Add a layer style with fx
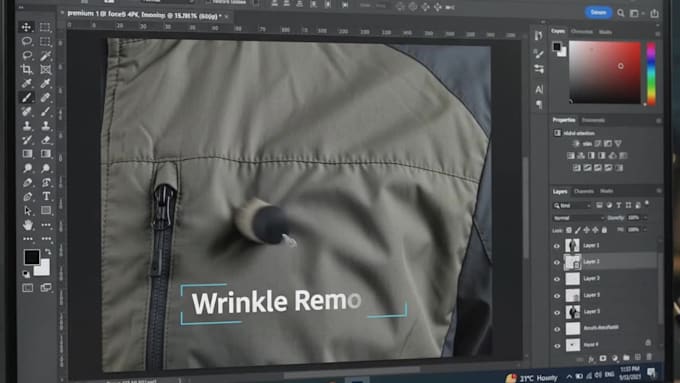Screen dimensions: 680x383 [x=591, y=358]
